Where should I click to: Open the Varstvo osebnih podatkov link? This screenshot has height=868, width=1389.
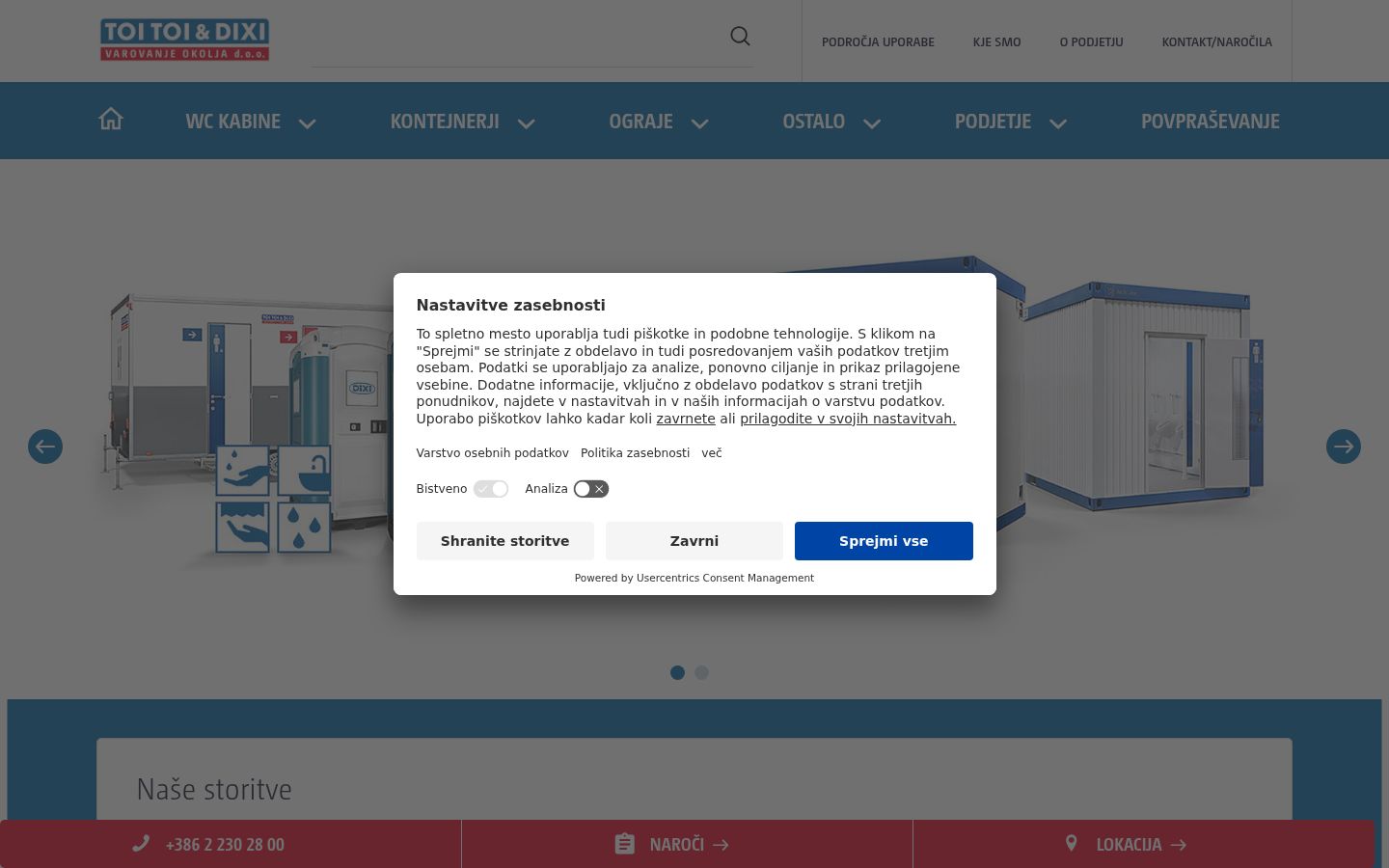click(x=493, y=453)
